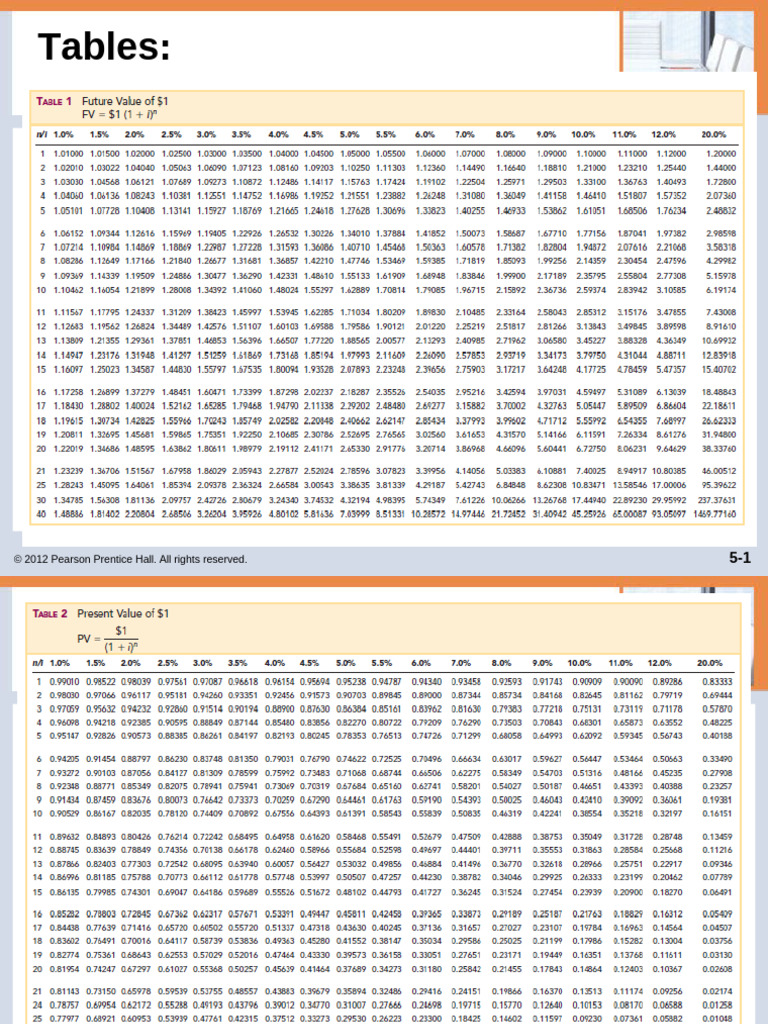
Task: Click cell value "6.19174" in Table 1
Action: click(x=722, y=290)
